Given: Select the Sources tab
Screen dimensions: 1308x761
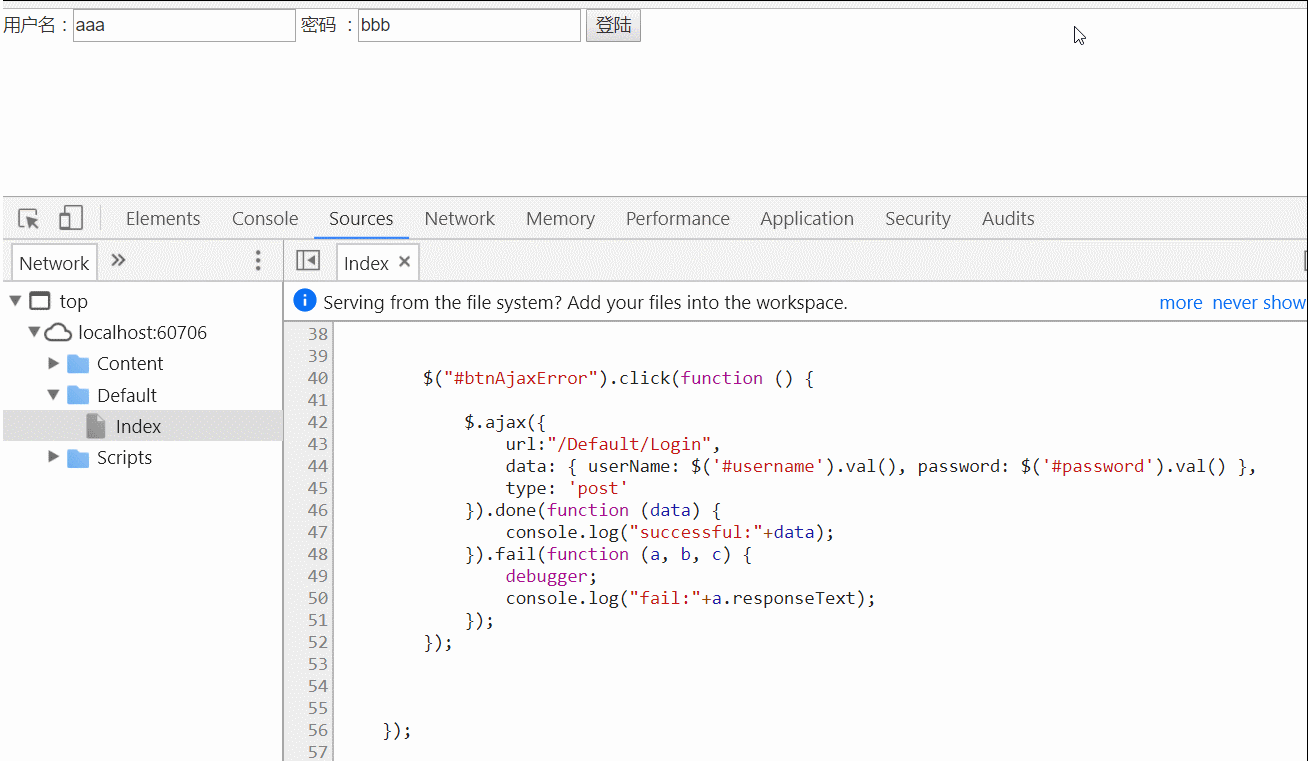Looking at the screenshot, I should 361,219.
